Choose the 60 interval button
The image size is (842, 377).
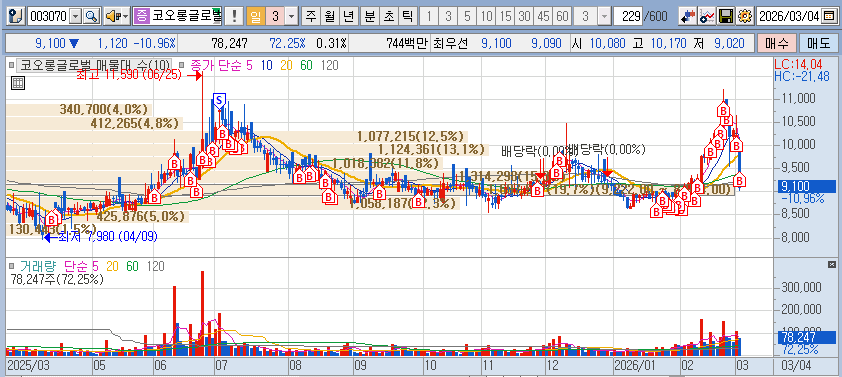pos(562,17)
